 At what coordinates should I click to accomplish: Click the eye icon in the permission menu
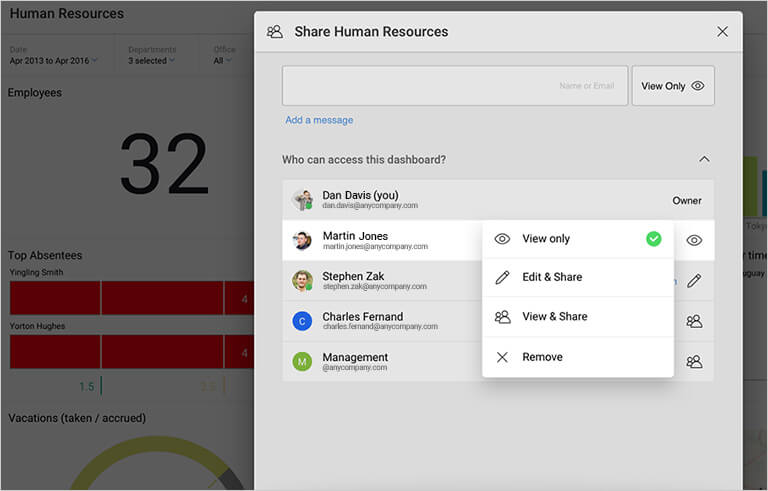point(502,239)
